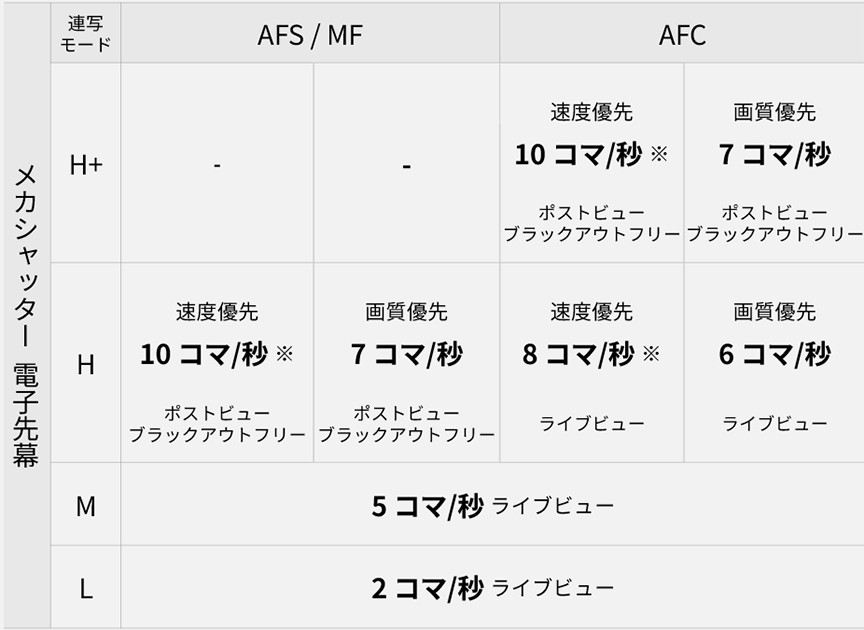Screen dimensions: 864x630
Task: Click "10 コマ/秒" in the H row
Action: pos(204,354)
